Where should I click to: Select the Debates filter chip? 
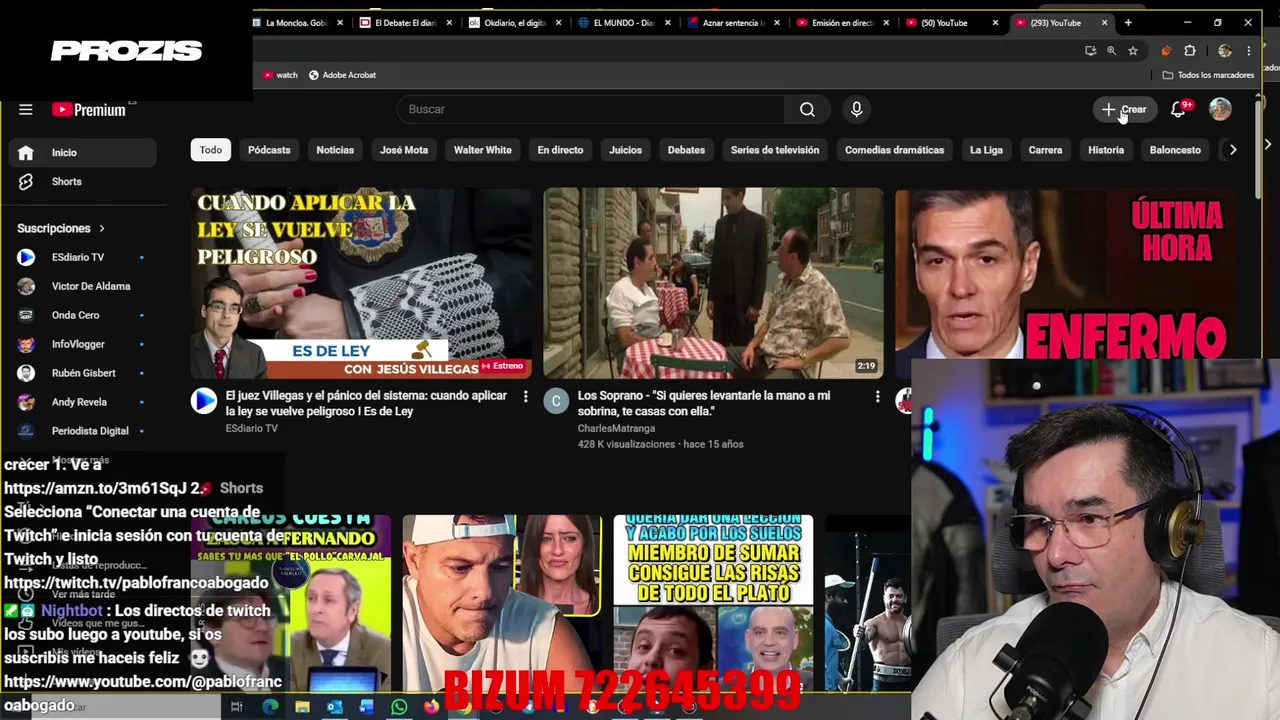(686, 150)
